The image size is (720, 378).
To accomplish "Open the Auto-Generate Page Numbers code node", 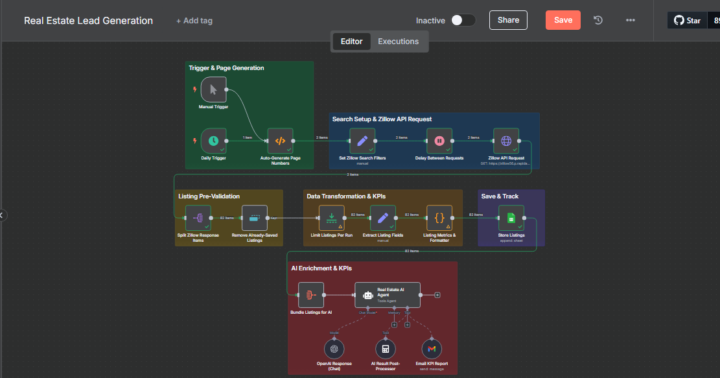I will click(x=280, y=141).
